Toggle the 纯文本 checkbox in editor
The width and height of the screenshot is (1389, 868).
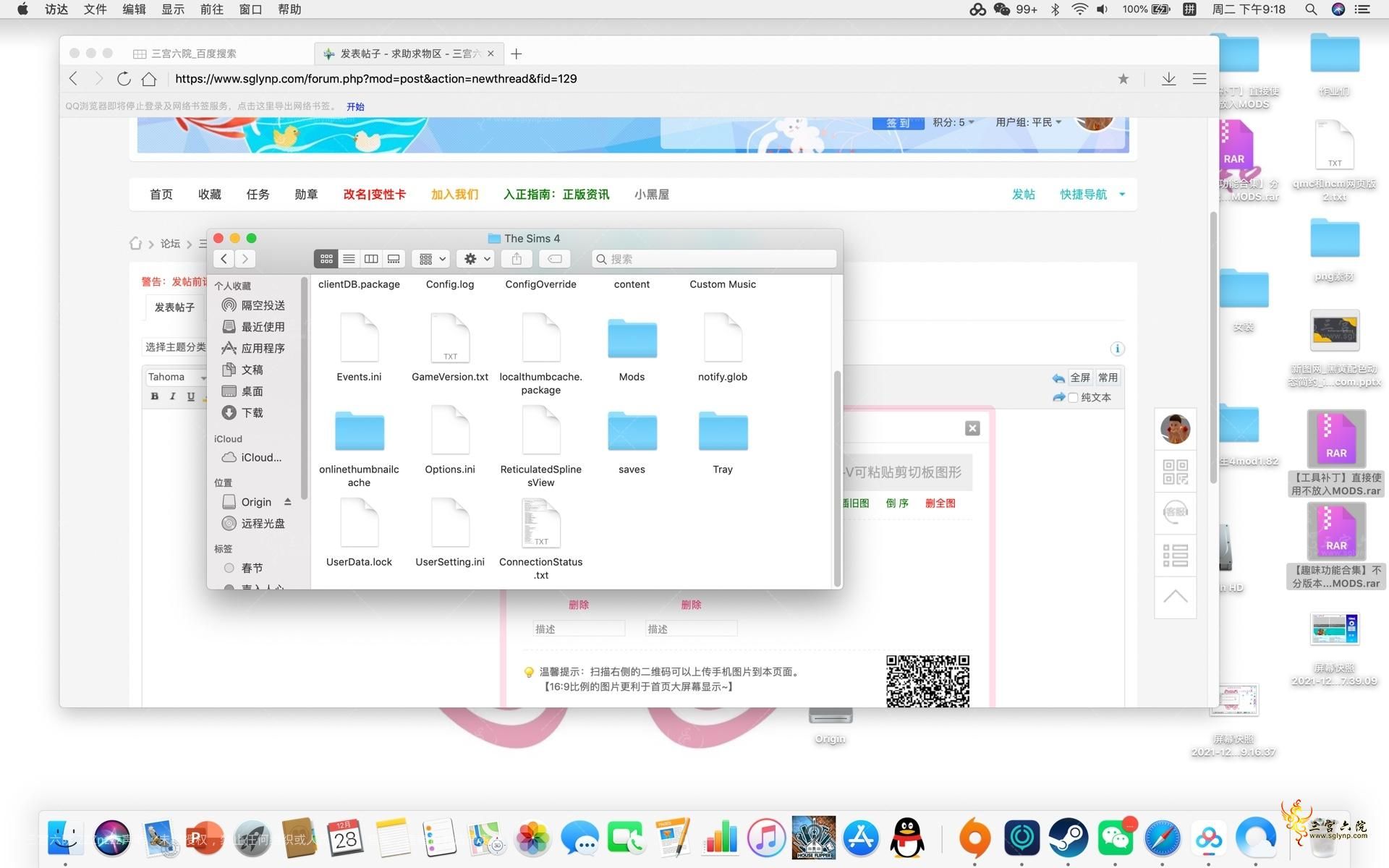point(1074,397)
